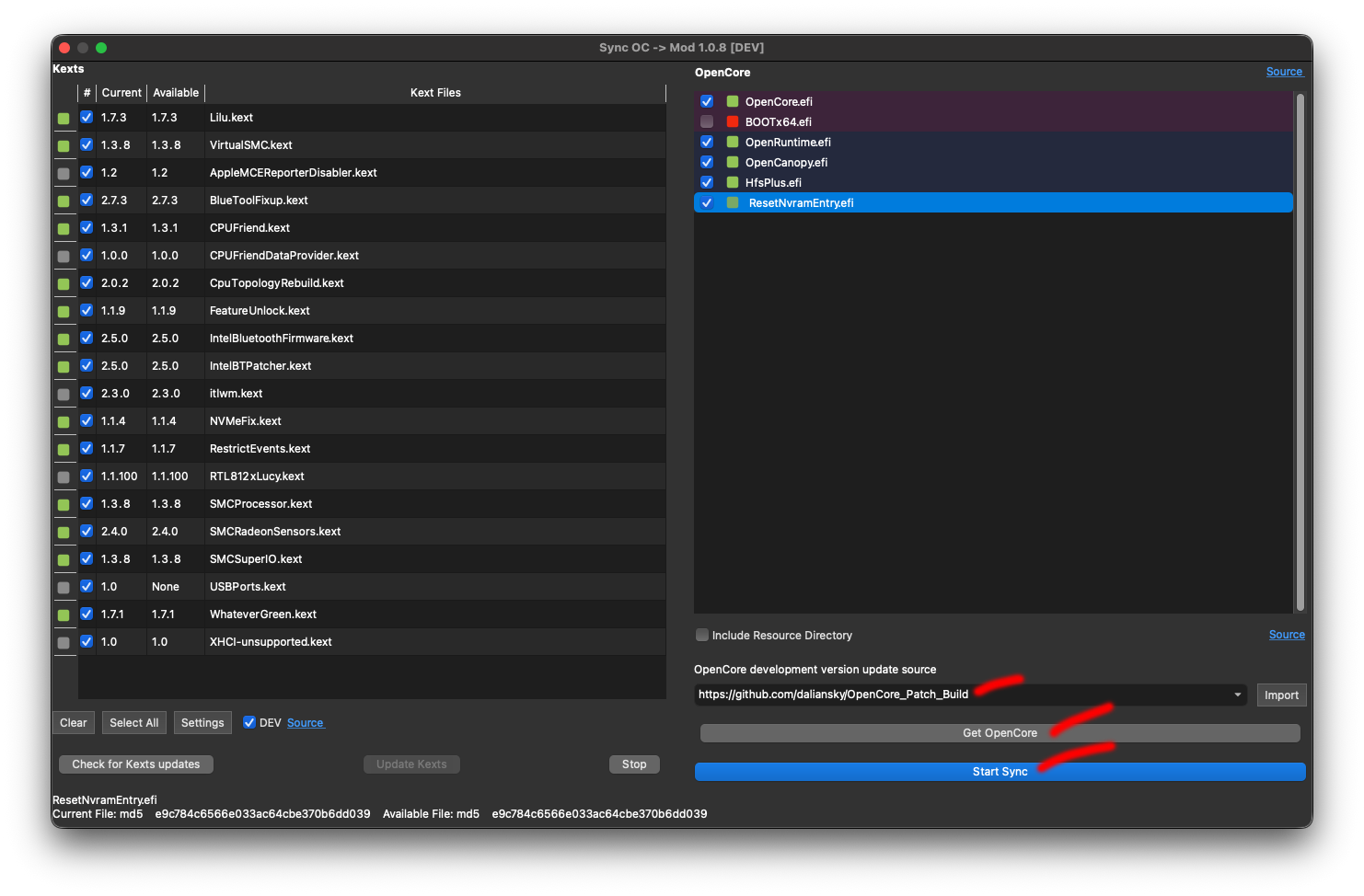This screenshot has width=1364, height=896.
Task: Click the Current column header
Action: pyautogui.click(x=121, y=93)
